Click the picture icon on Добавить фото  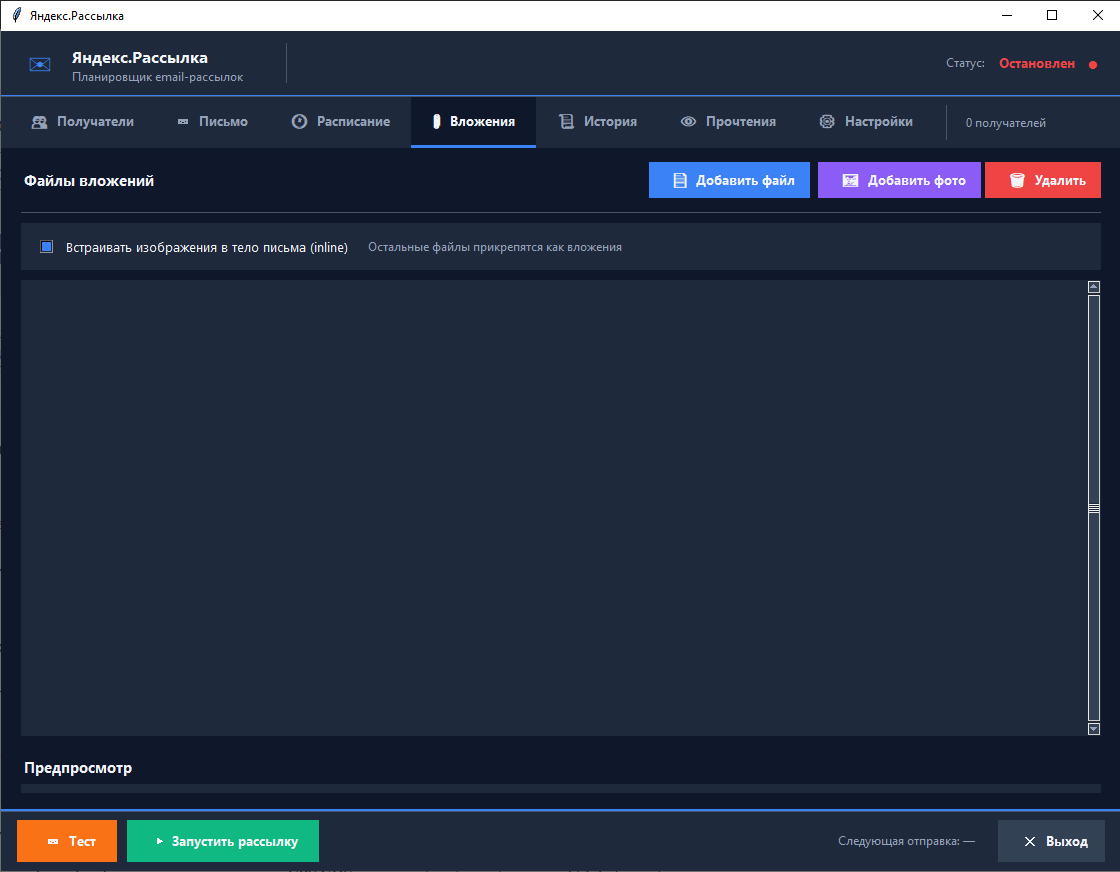[x=850, y=181]
